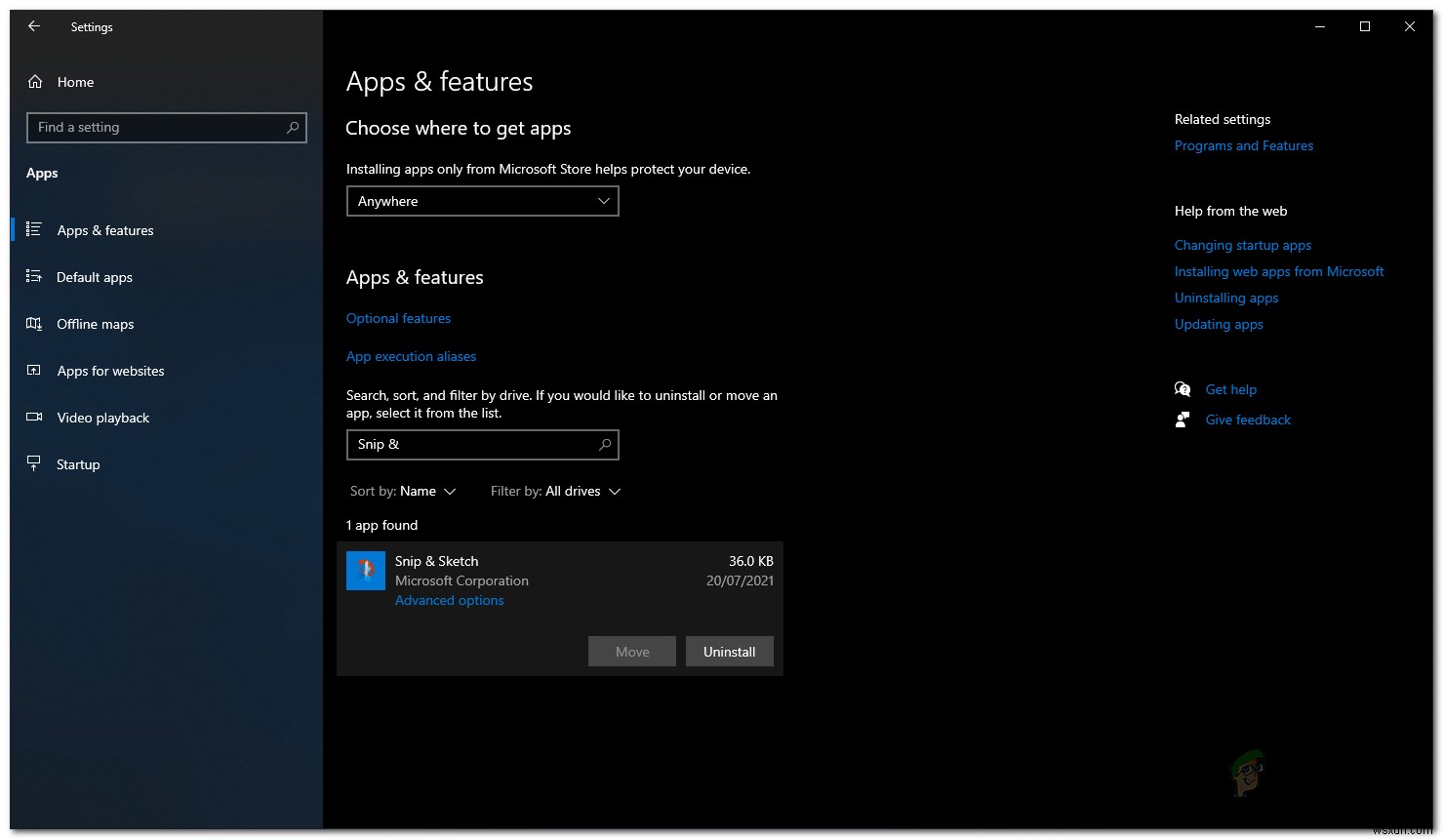
Task: Open the Anywhere app source dropdown
Action: [x=483, y=201]
